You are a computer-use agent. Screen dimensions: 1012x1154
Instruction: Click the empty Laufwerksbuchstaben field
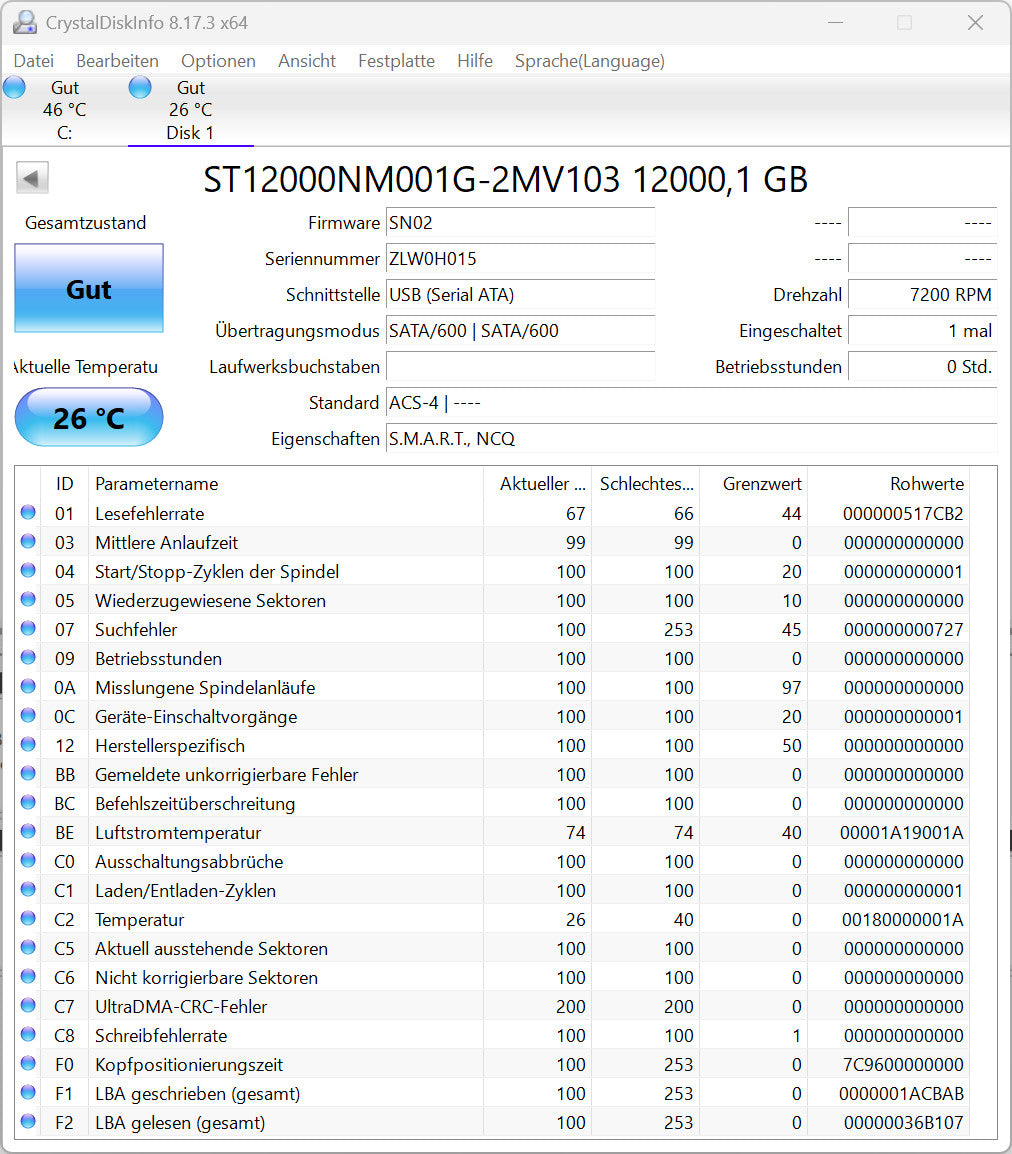(519, 367)
